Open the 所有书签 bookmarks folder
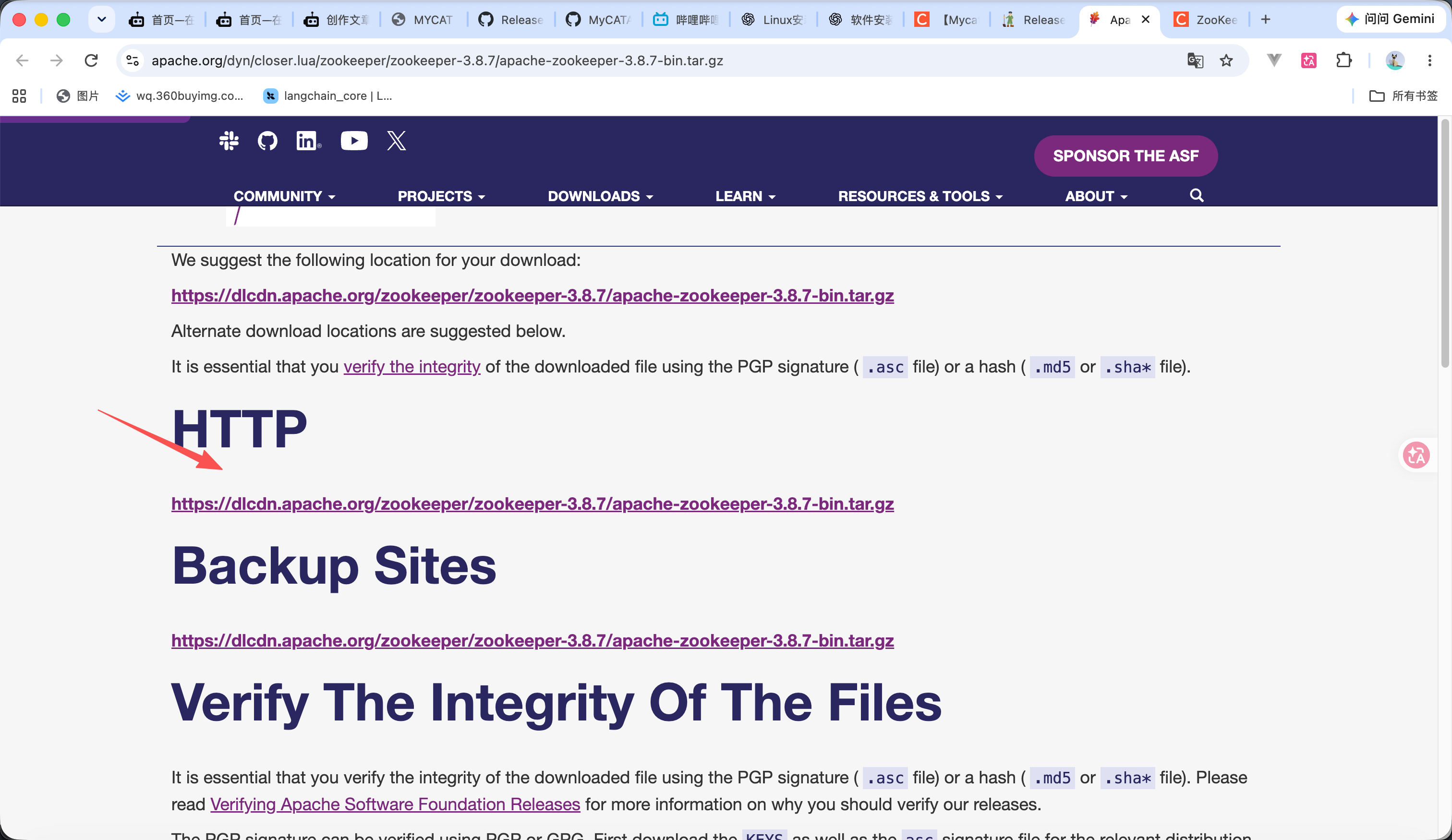 1404,96
